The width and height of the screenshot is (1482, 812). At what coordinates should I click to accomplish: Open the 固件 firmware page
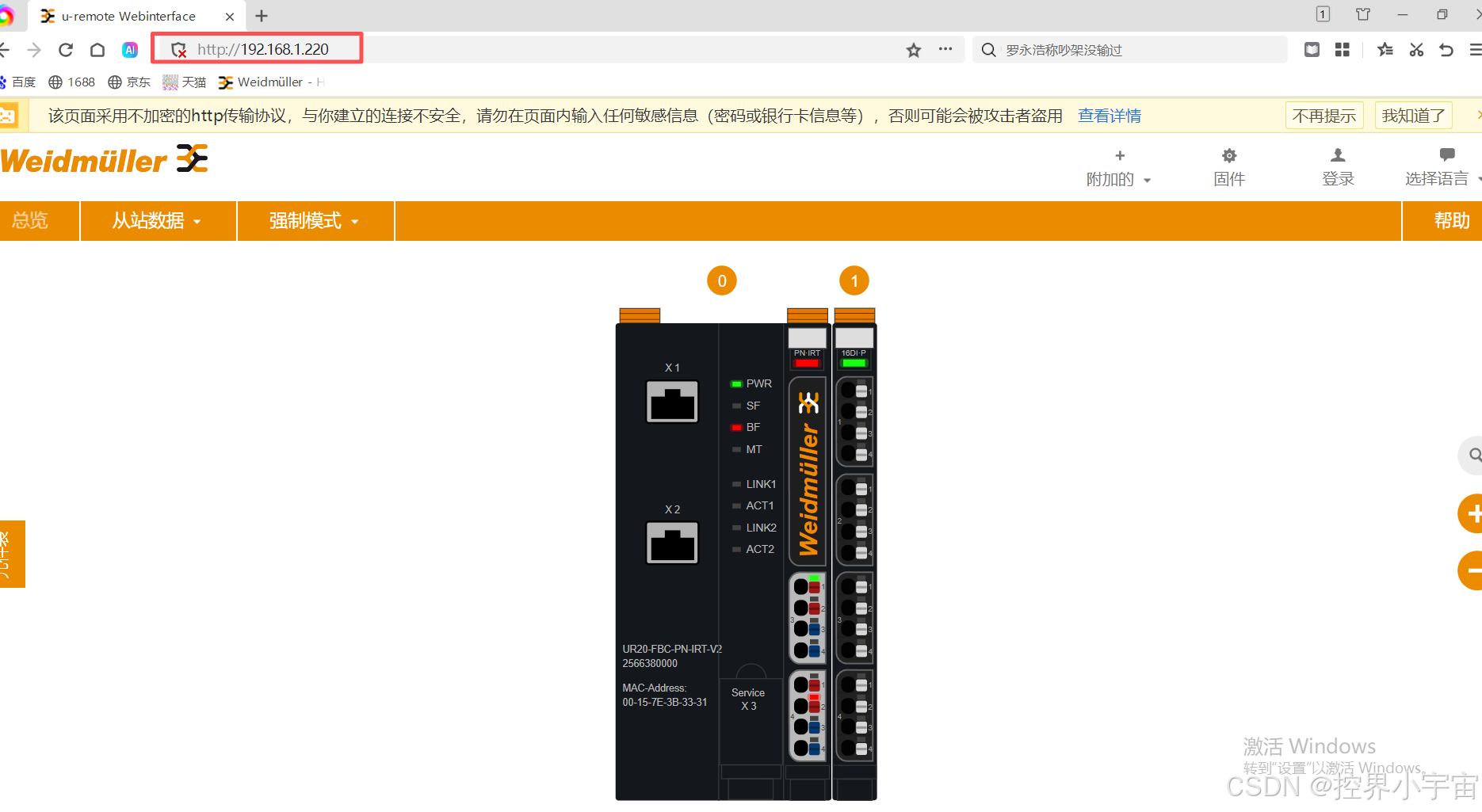click(1229, 167)
